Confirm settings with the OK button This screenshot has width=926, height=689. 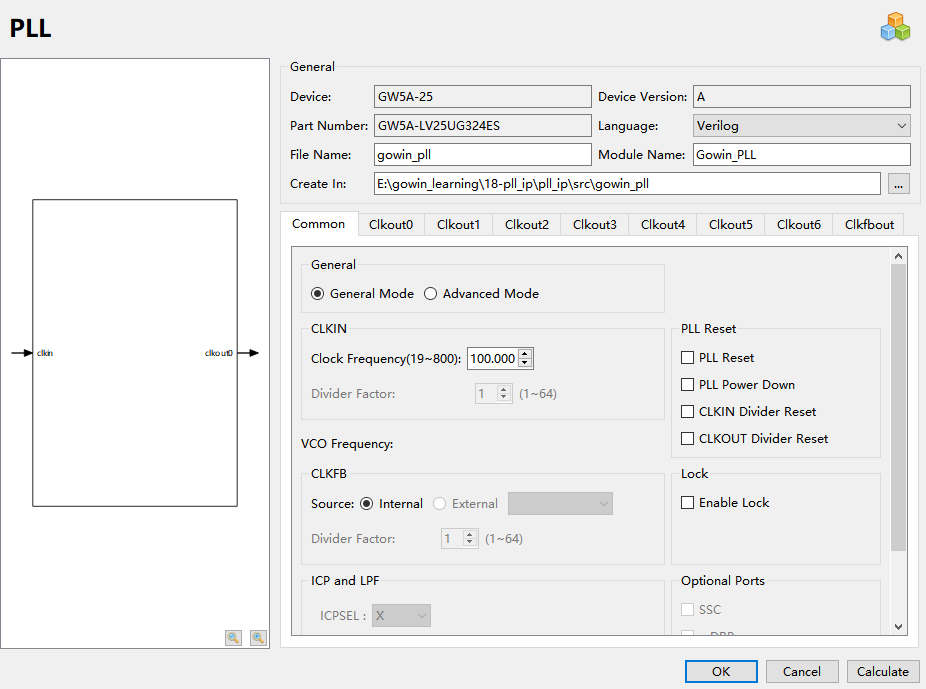[721, 671]
